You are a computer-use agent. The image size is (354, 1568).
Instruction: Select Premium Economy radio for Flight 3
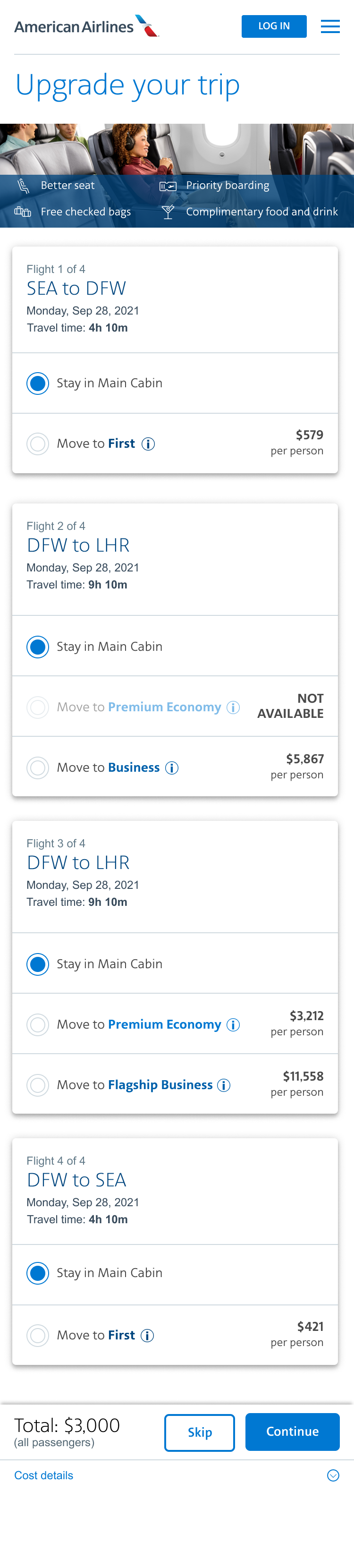[x=38, y=1024]
